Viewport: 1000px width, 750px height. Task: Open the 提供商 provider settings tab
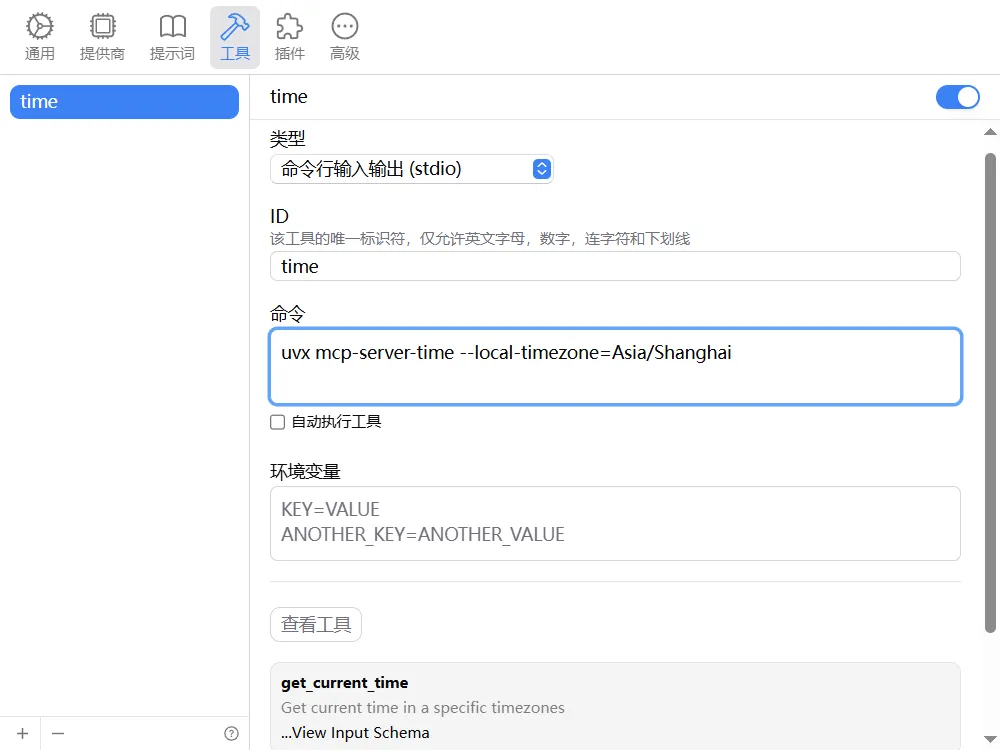pyautogui.click(x=102, y=38)
